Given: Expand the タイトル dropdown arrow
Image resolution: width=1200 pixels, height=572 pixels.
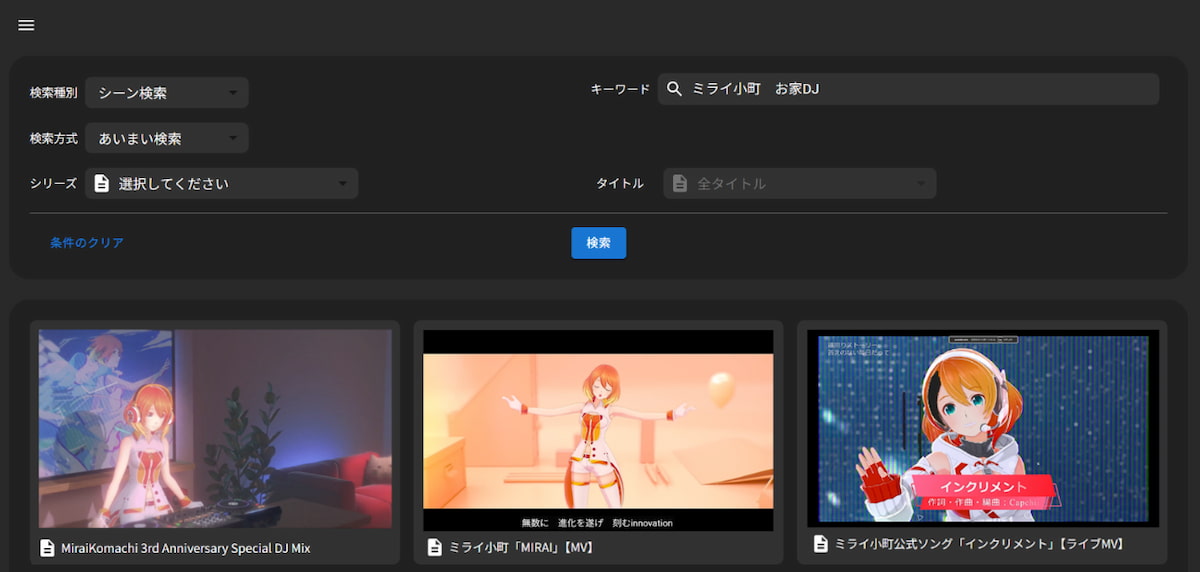Looking at the screenshot, I should (920, 183).
